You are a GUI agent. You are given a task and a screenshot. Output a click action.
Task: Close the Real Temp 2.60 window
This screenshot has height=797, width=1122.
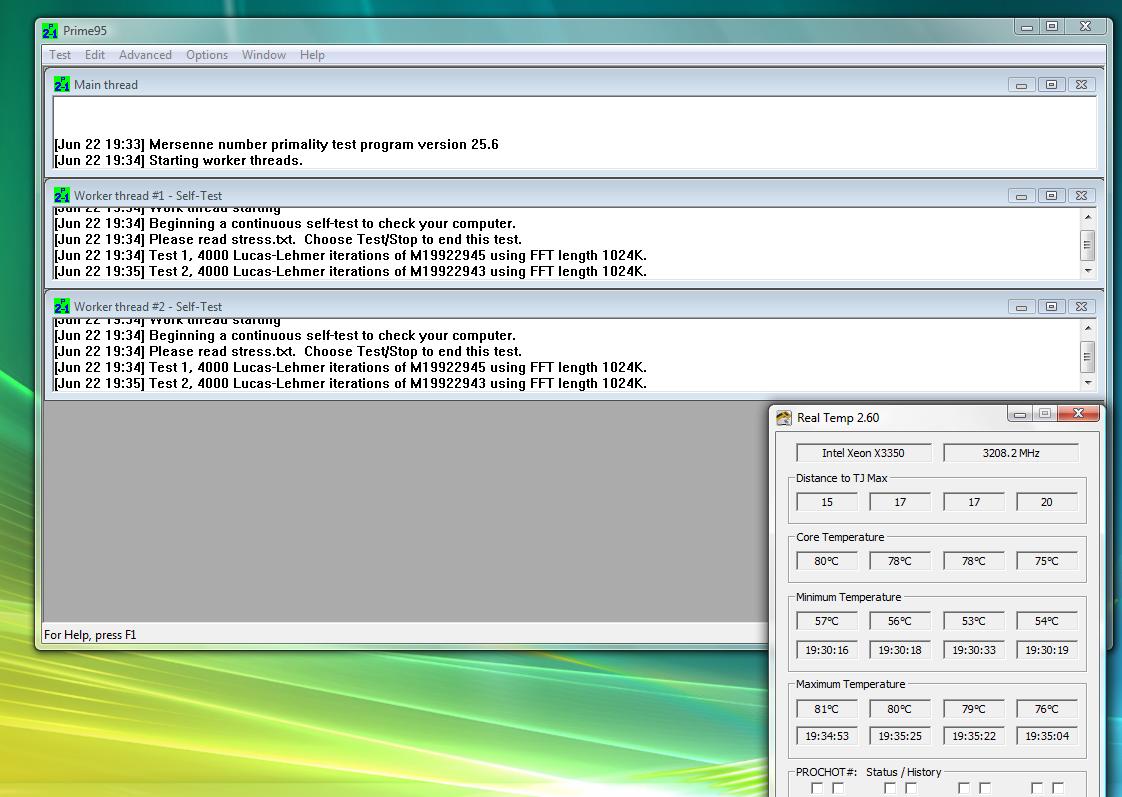1078,414
